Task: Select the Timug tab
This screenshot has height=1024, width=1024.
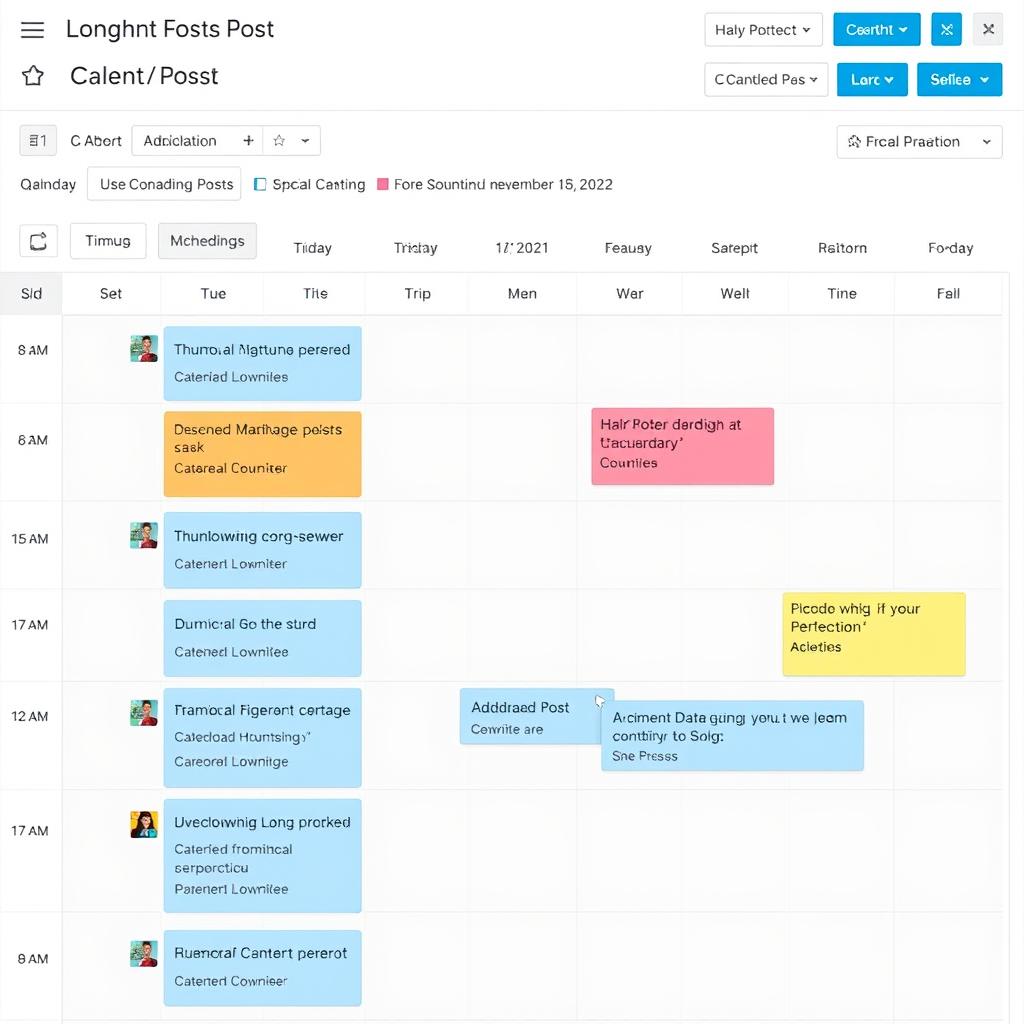Action: 107,240
